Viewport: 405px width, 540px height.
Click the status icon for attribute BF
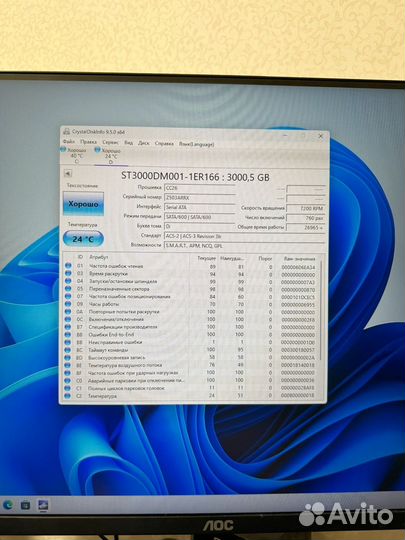68,373
